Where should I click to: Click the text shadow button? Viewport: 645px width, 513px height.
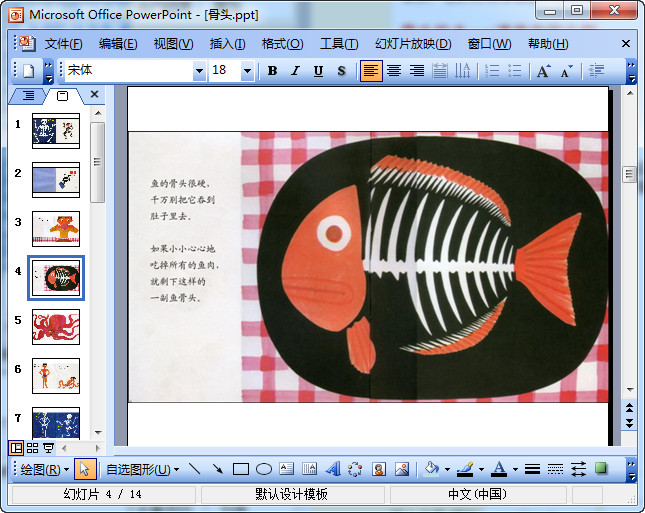(x=341, y=71)
